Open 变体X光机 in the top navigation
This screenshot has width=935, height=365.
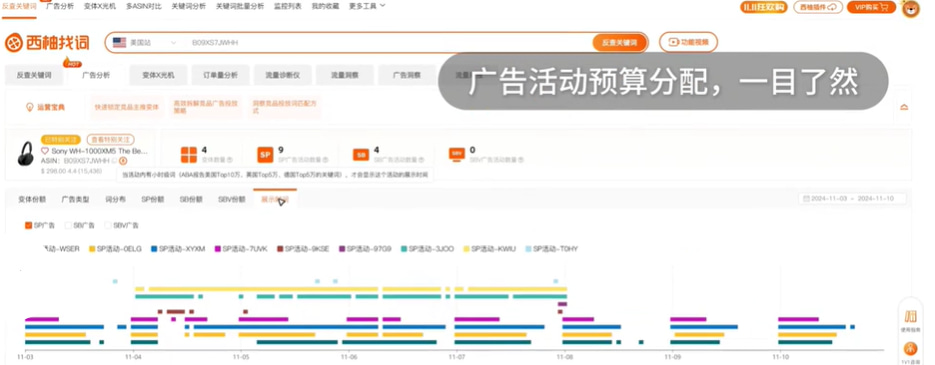pyautogui.click(x=100, y=6)
